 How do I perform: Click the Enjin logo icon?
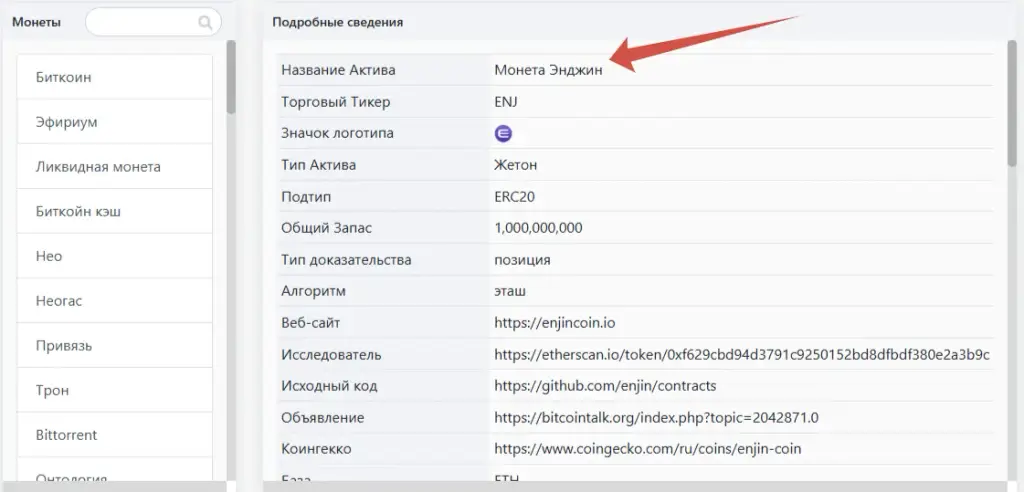click(504, 134)
